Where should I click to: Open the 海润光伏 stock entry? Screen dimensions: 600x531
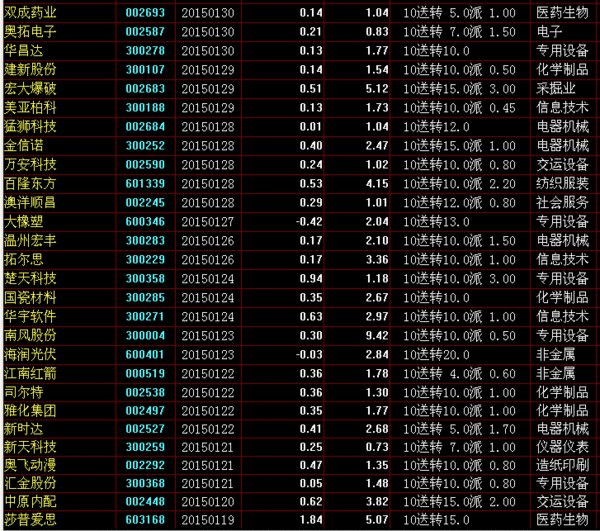(31, 354)
